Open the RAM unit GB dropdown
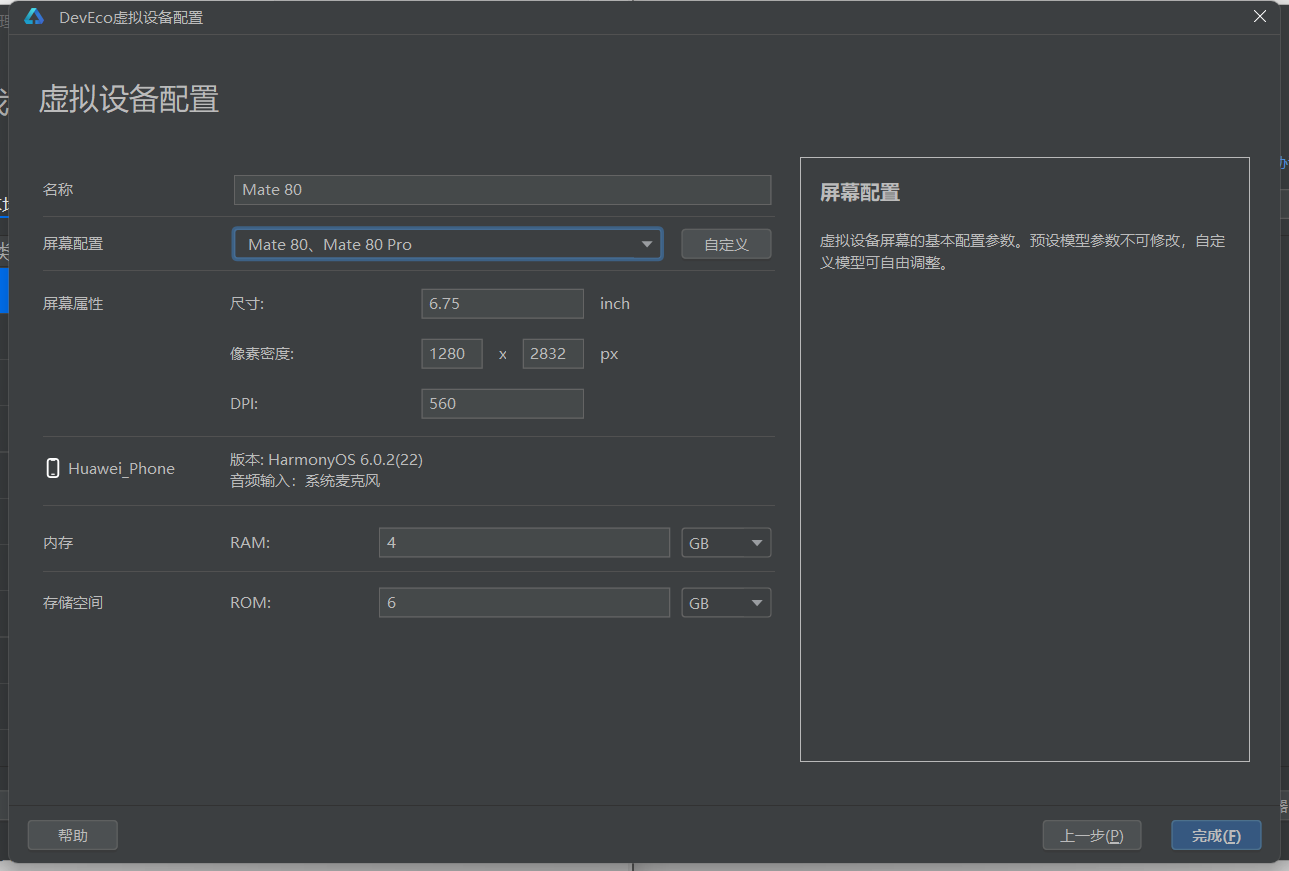The width and height of the screenshot is (1289, 871). [726, 543]
